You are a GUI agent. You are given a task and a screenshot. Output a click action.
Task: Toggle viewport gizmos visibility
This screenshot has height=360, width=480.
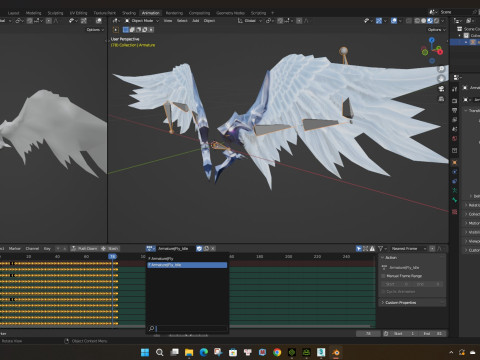379,21
